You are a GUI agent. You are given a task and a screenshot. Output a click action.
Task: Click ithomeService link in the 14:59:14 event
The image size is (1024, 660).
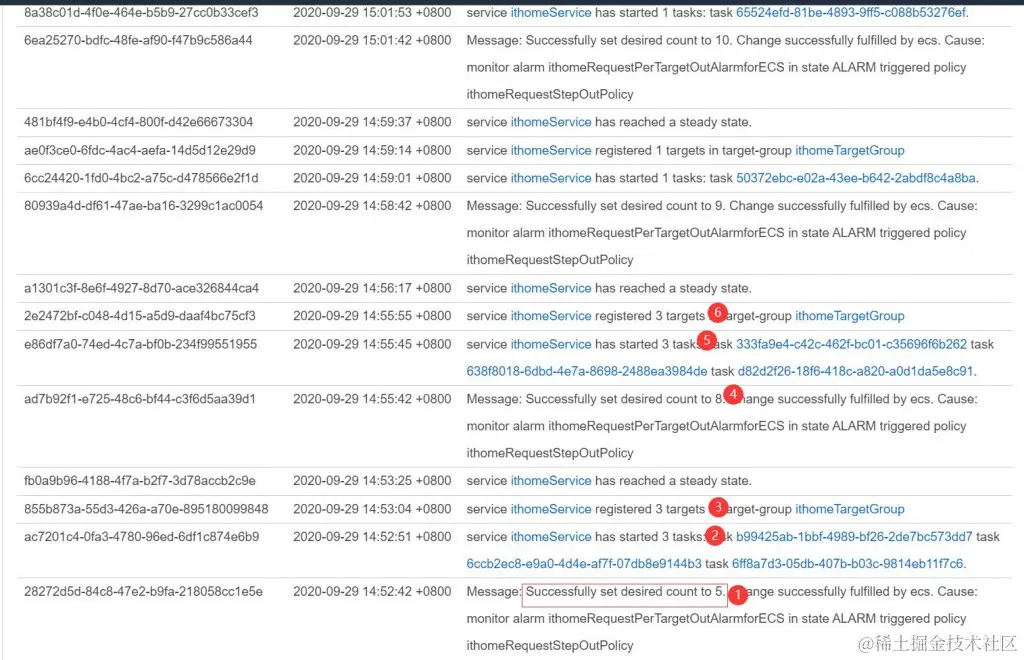click(x=551, y=151)
